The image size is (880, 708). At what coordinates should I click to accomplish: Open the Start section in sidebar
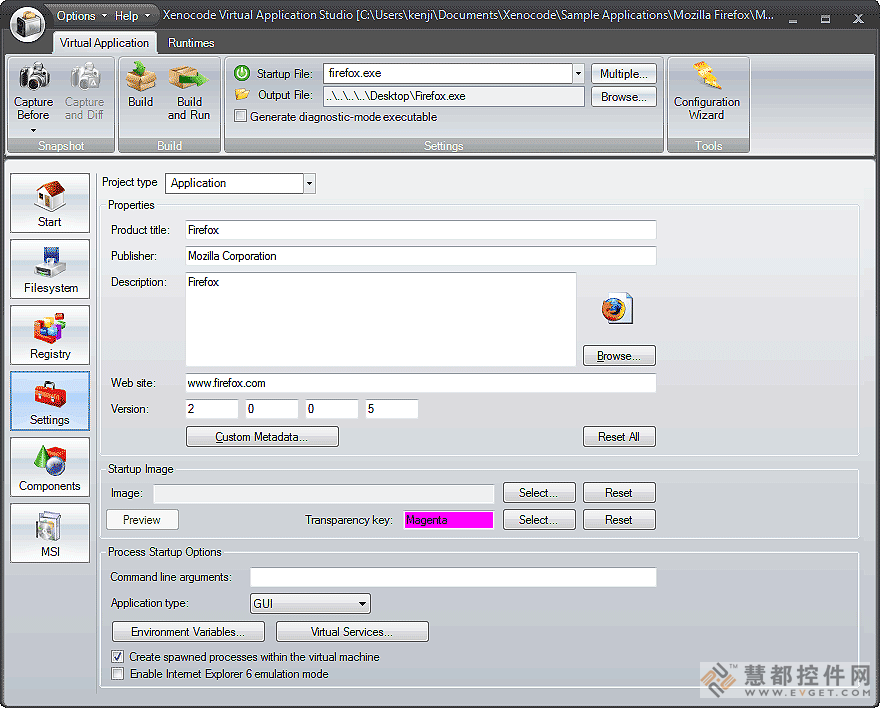50,203
